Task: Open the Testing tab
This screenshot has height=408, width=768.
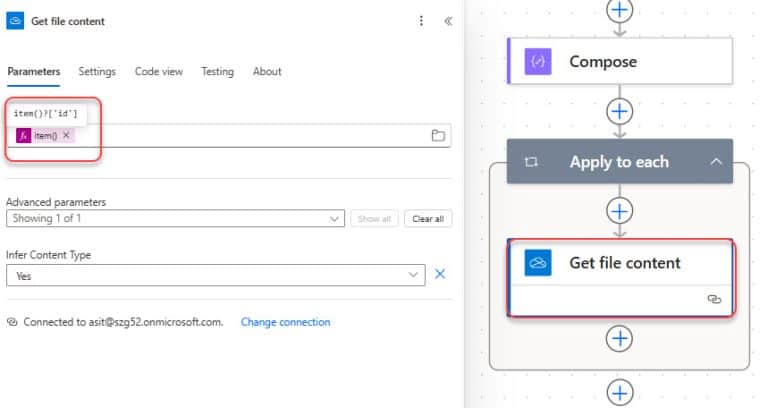Action: 217,72
